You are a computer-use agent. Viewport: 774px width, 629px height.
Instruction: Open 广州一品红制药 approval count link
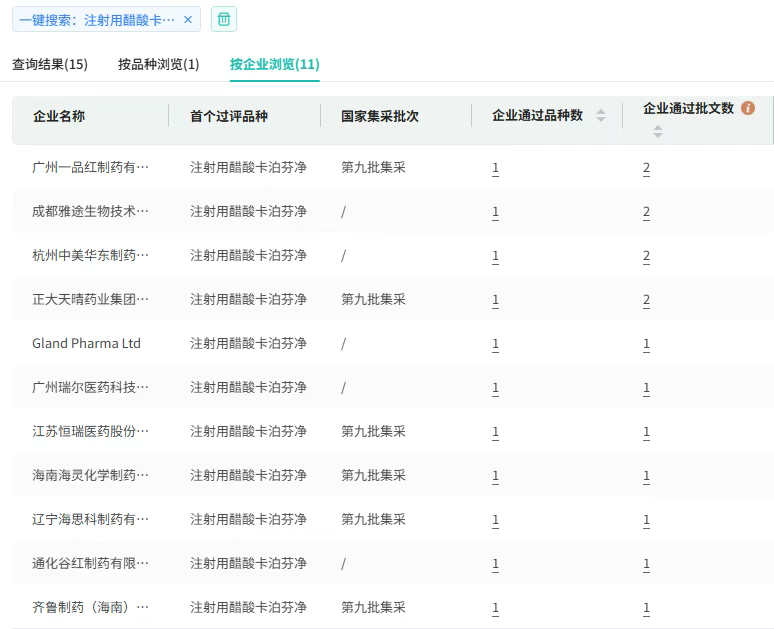(x=646, y=168)
